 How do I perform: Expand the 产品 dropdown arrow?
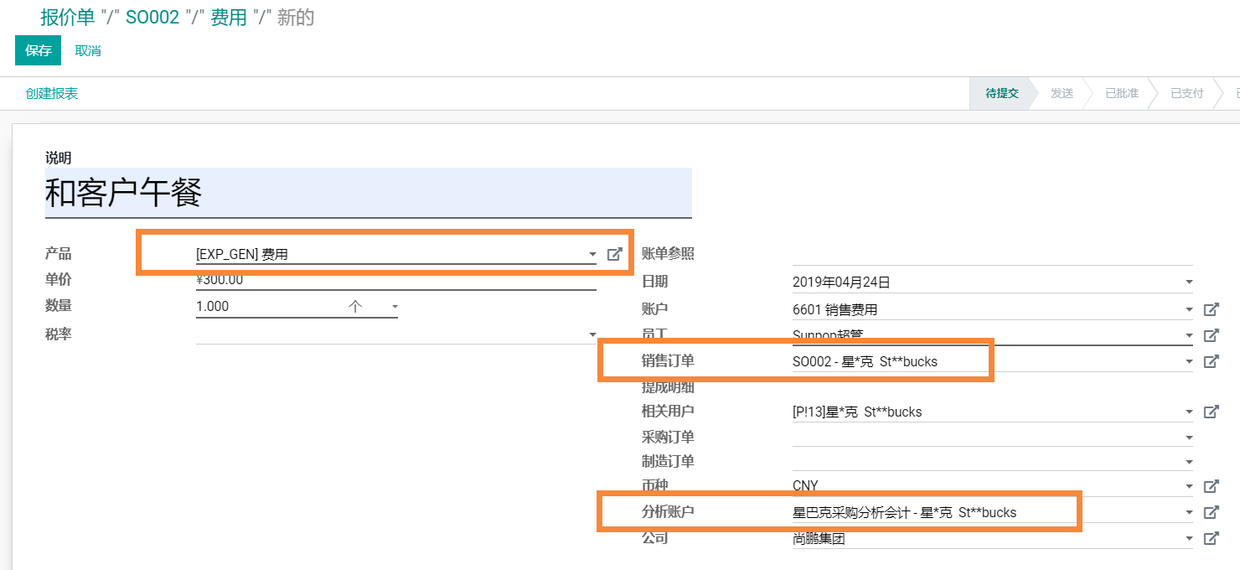coord(593,255)
